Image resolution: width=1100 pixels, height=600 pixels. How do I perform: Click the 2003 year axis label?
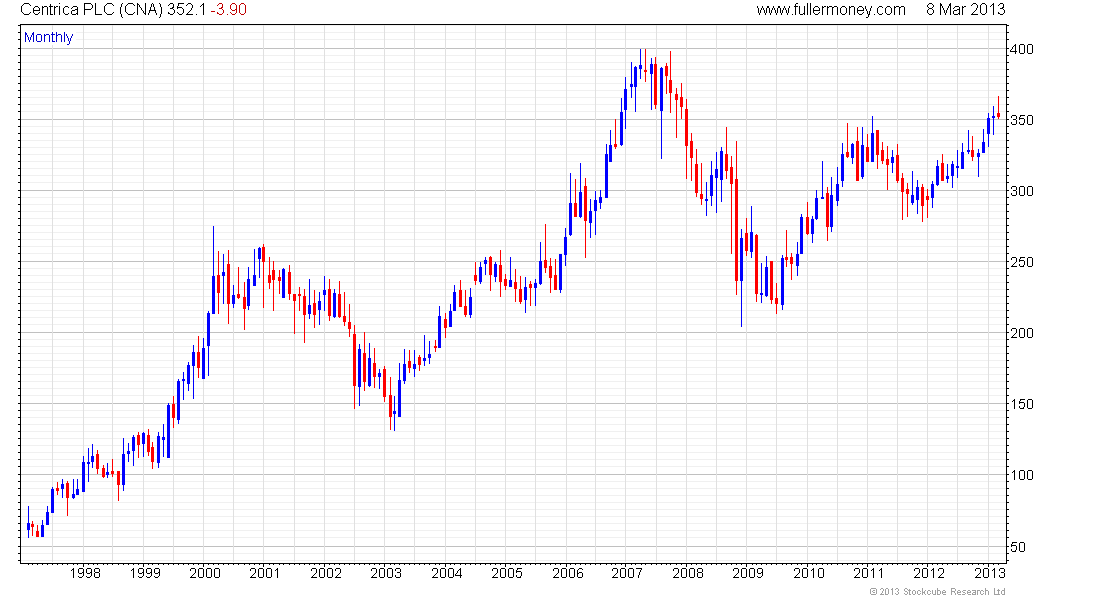(x=386, y=573)
